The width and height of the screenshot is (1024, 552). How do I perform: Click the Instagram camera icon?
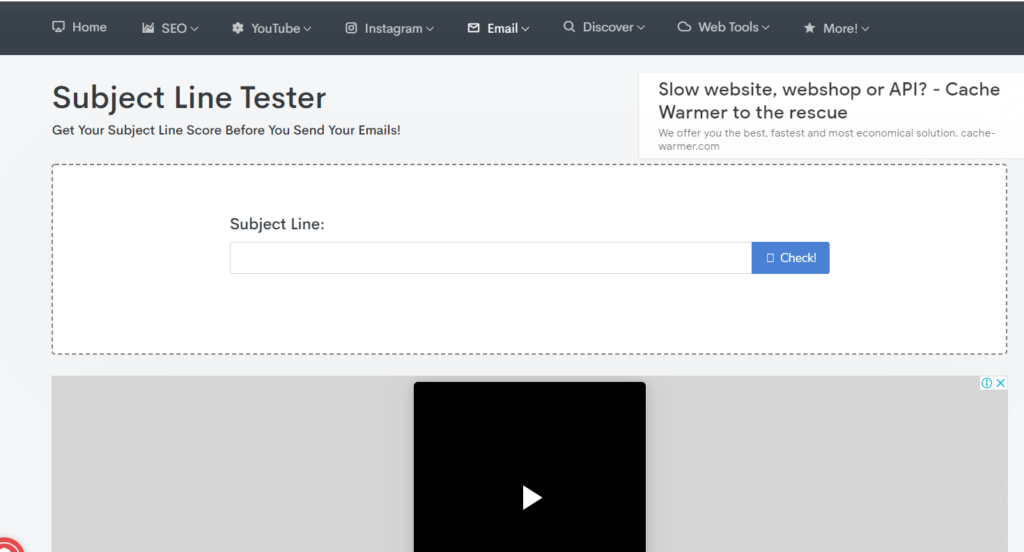click(351, 27)
